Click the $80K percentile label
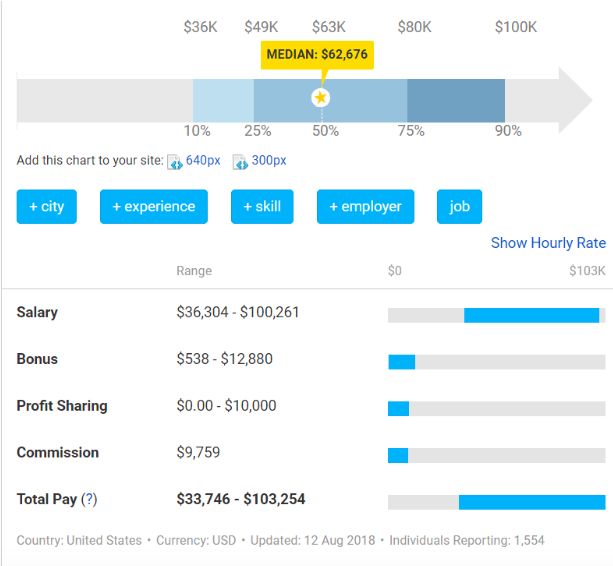 point(414,27)
